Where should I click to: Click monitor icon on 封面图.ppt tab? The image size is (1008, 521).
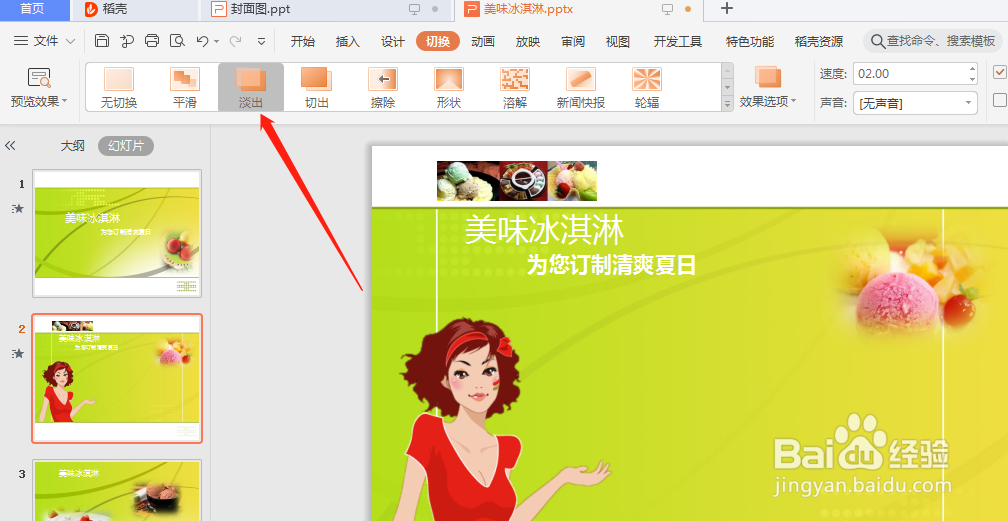(415, 9)
